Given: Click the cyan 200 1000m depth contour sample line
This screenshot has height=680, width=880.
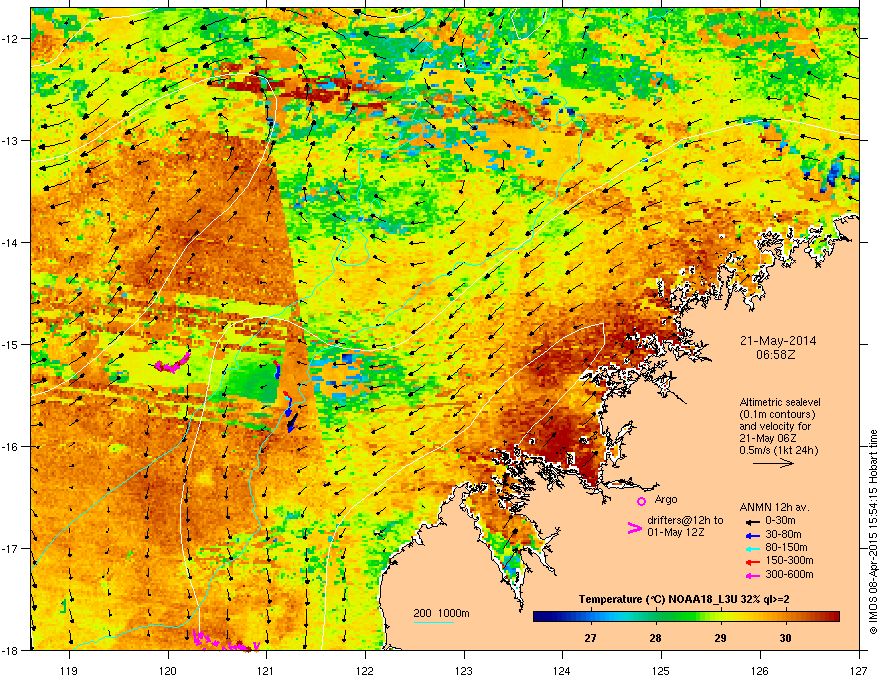Looking at the screenshot, I should coord(433,623).
